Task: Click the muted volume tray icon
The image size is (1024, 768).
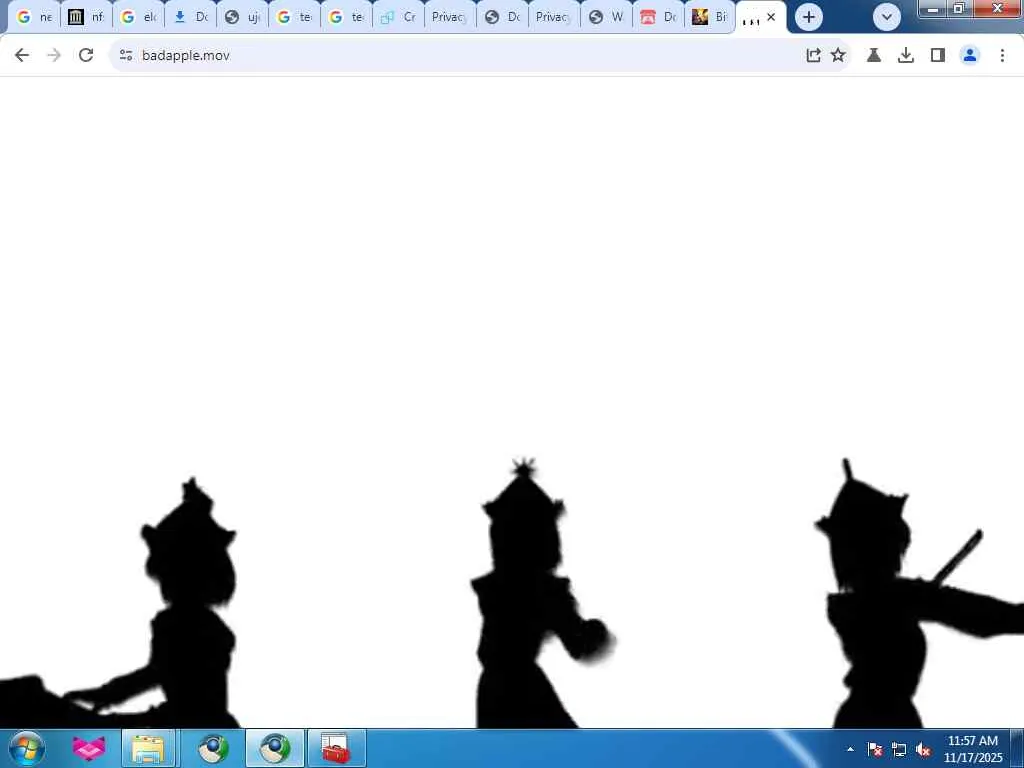Action: tap(923, 750)
